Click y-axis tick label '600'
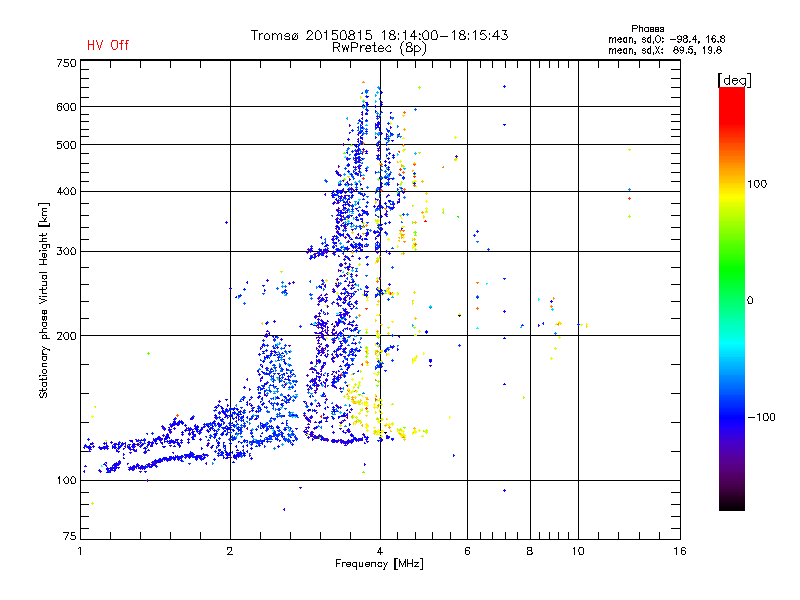The height and width of the screenshot is (600, 800). coord(66,107)
